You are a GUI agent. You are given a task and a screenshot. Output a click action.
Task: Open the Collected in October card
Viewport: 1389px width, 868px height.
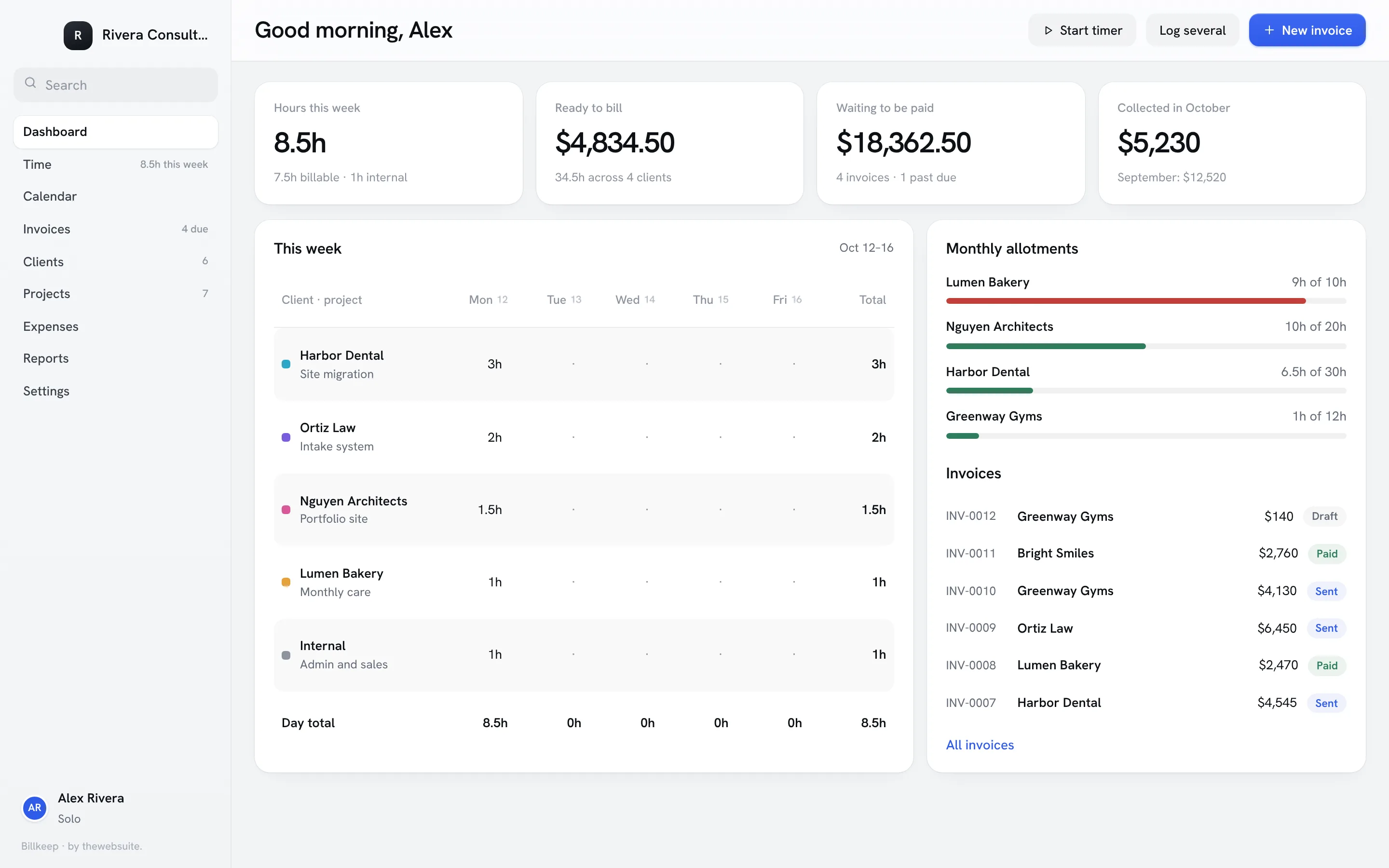[x=1232, y=143]
